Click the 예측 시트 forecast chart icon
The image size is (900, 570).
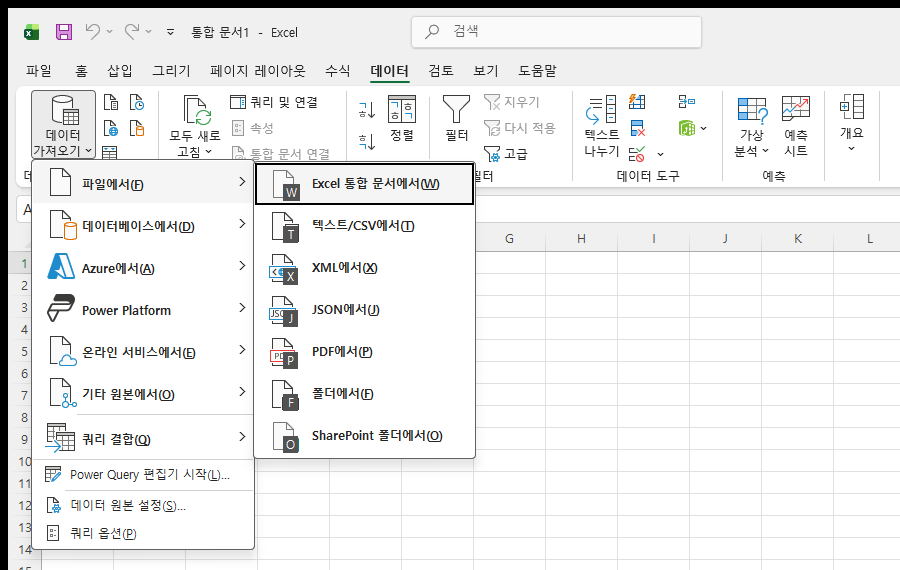(x=796, y=108)
